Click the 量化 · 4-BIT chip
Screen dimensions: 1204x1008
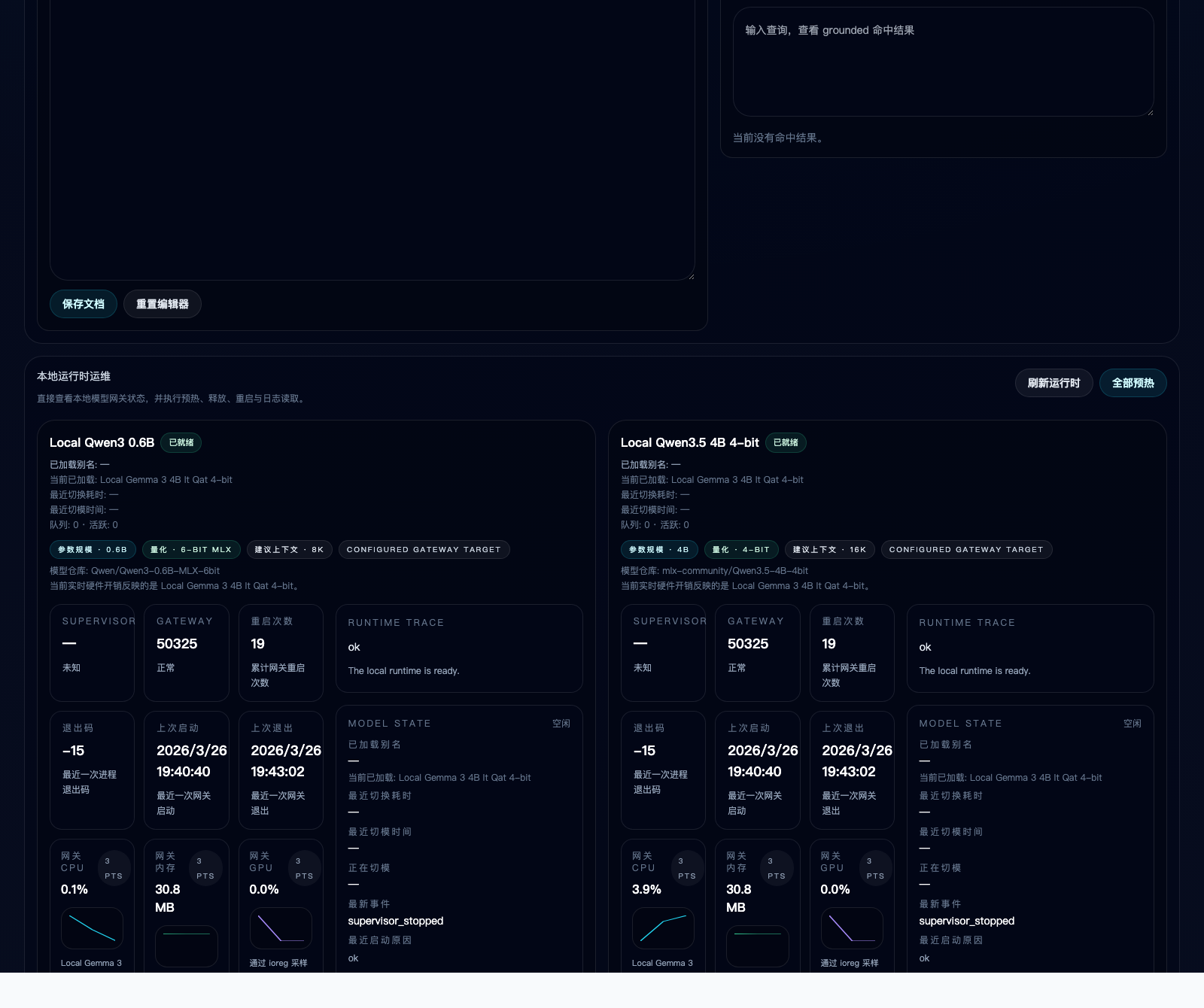click(x=741, y=549)
